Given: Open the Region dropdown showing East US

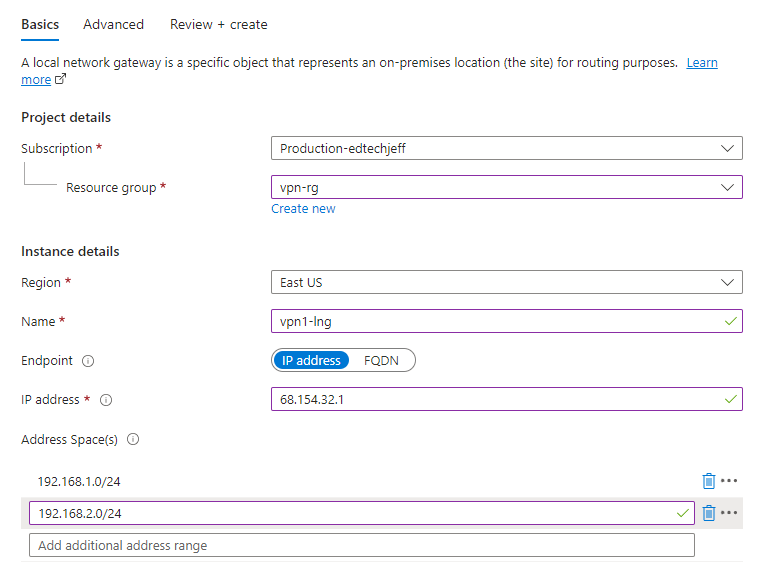Looking at the screenshot, I should click(506, 283).
